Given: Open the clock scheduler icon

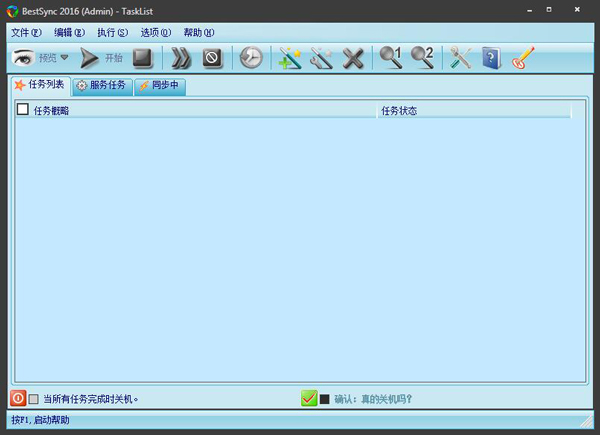Looking at the screenshot, I should [251, 58].
